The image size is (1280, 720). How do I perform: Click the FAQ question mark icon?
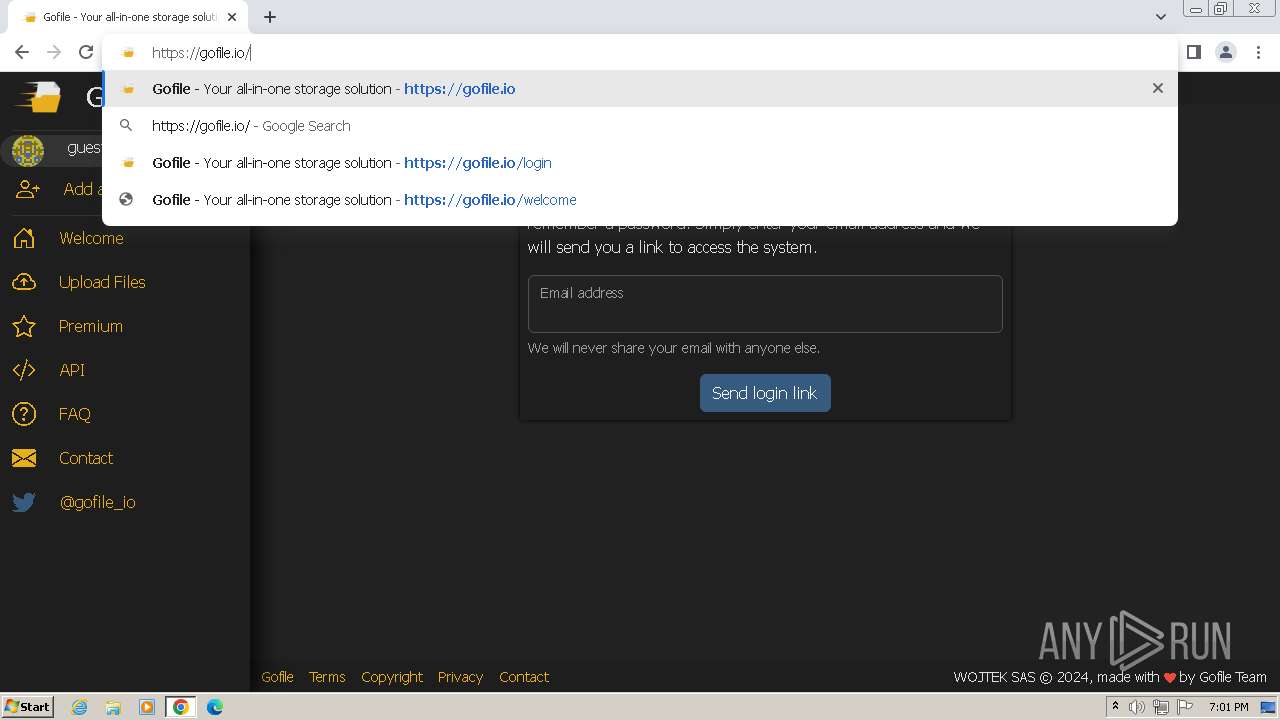[24, 414]
